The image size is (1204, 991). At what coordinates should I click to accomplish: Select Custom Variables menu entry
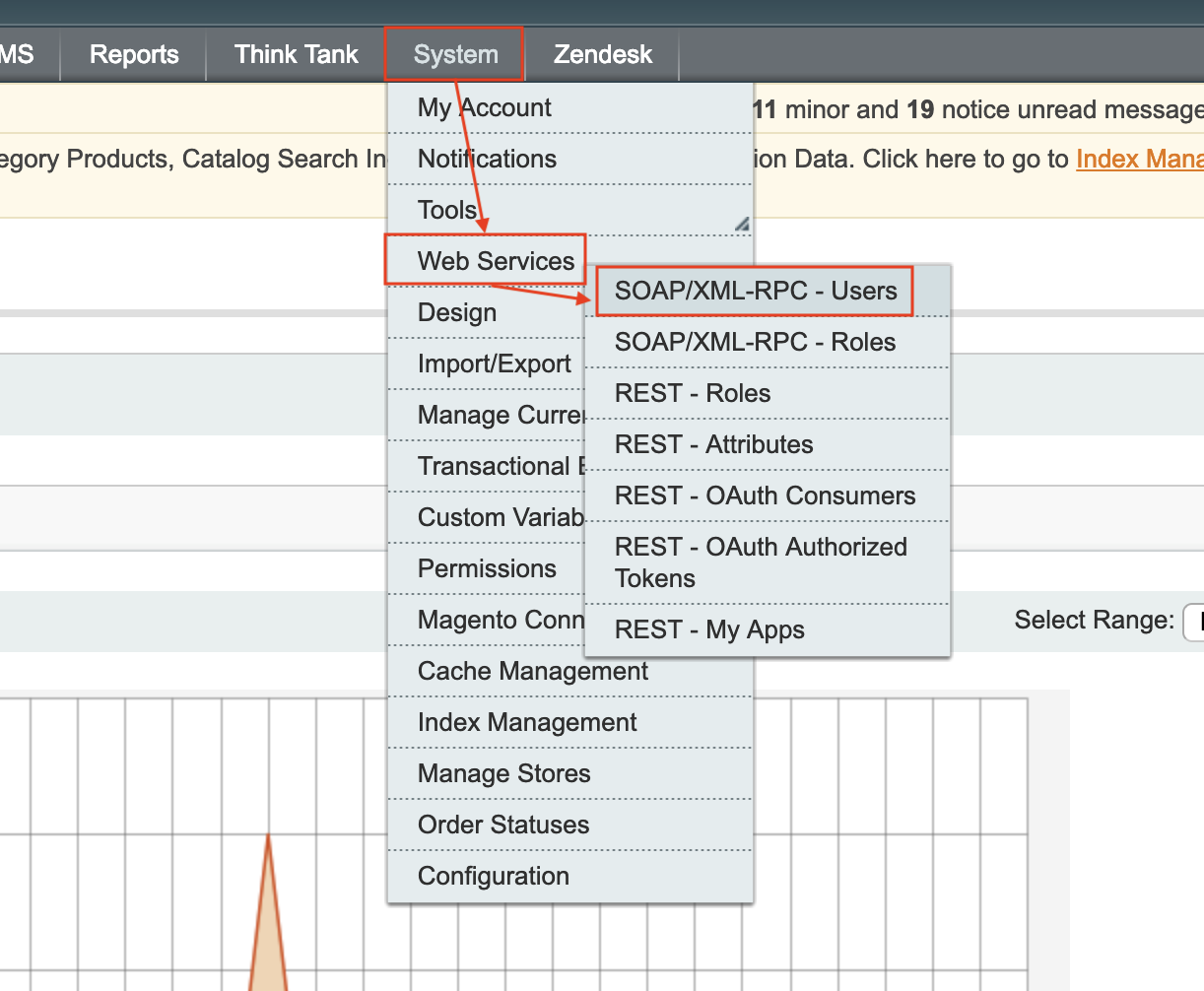pos(486,517)
